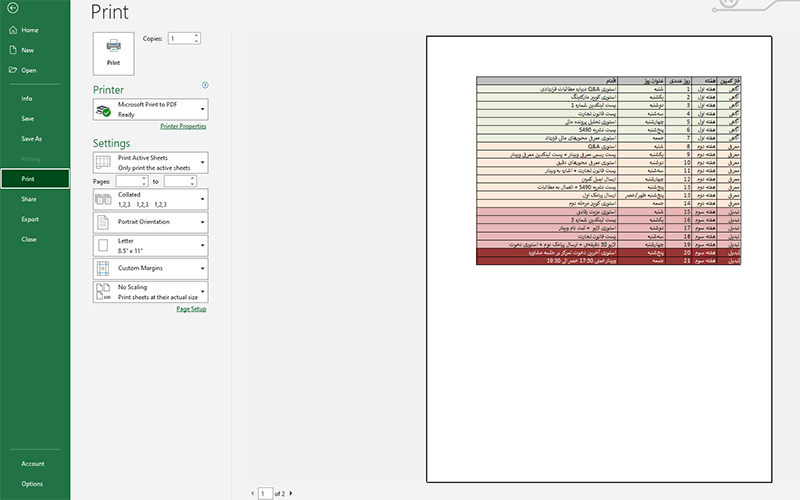The image size is (800, 500).
Task: Click the Letter paper size icon
Action: tap(103, 245)
